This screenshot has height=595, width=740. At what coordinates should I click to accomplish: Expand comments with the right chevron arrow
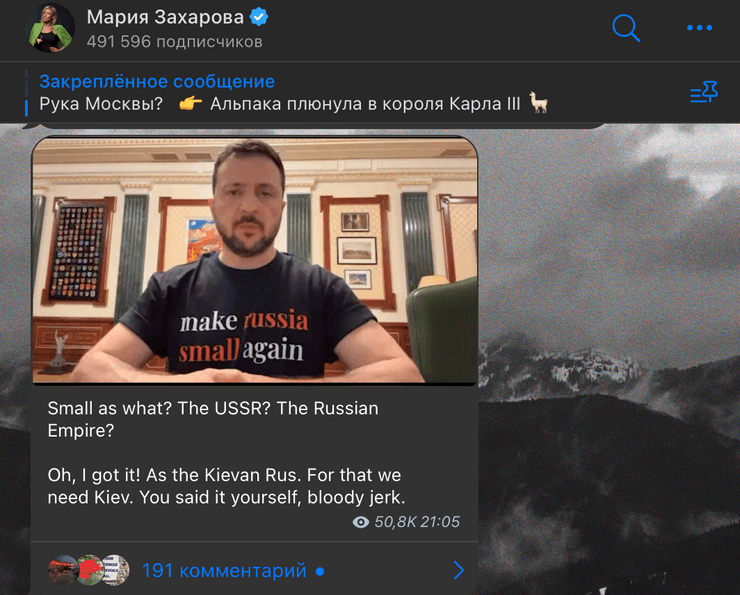point(458,570)
